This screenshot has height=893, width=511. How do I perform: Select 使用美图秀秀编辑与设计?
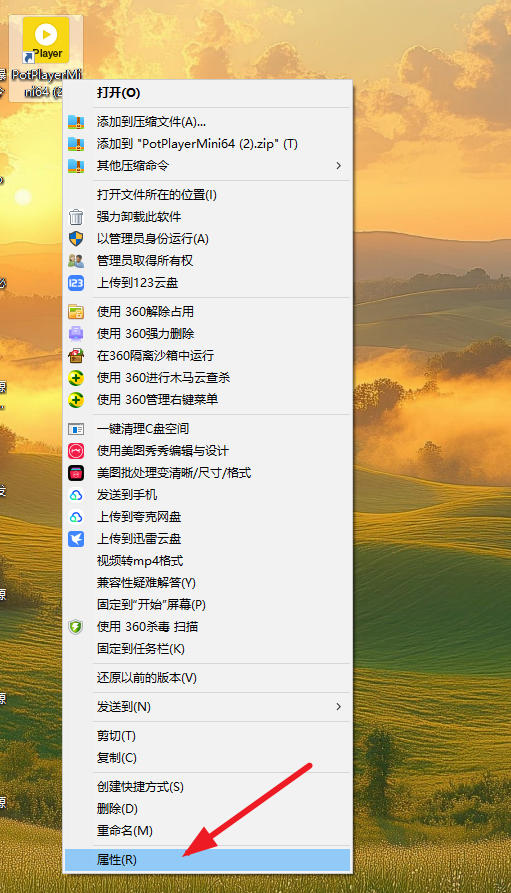tap(207, 451)
